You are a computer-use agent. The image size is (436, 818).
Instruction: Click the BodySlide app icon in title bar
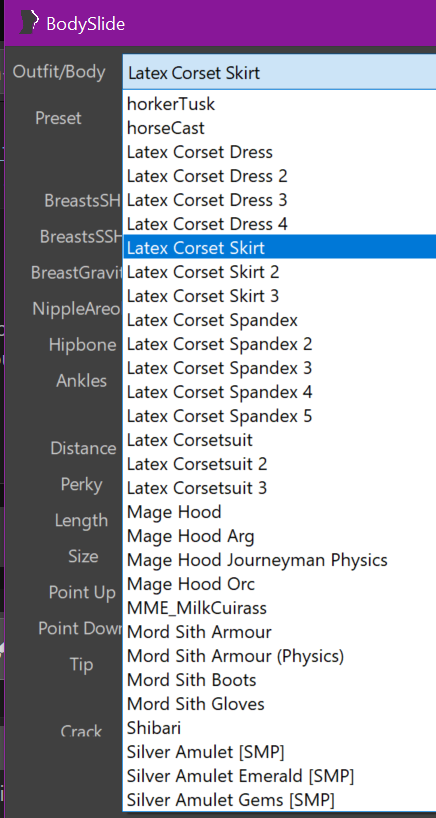(x=29, y=22)
